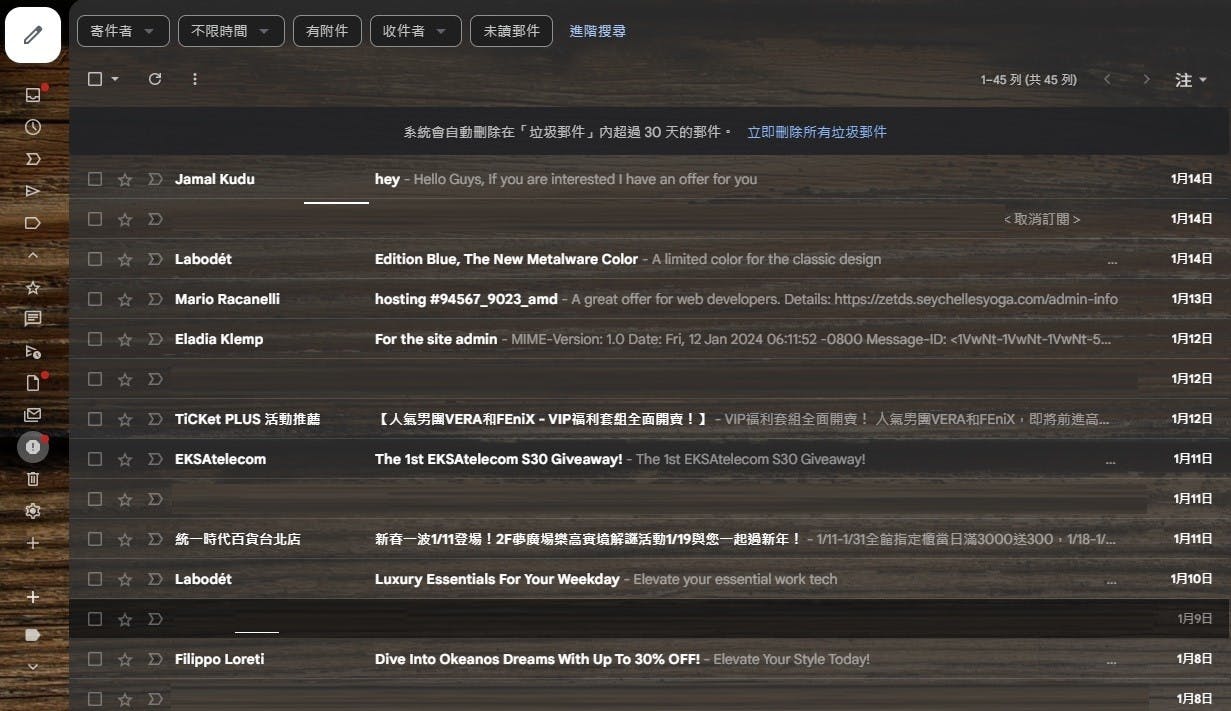The height and width of the screenshot is (711, 1231).
Task: Open All Mail envelope icon in sidebar
Action: tap(33, 415)
